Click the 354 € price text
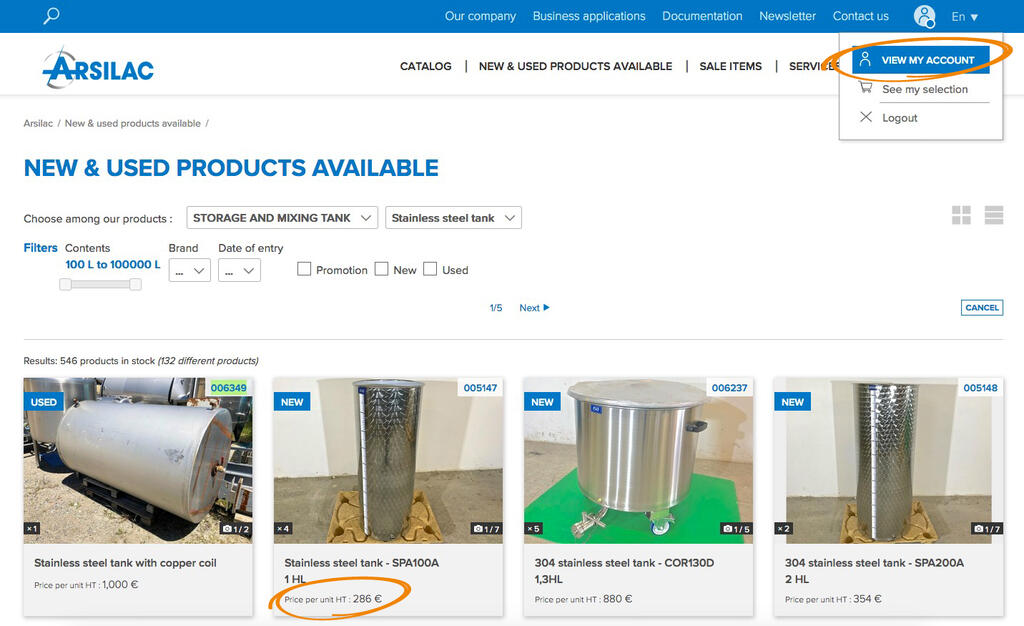1024x626 pixels. coord(867,599)
